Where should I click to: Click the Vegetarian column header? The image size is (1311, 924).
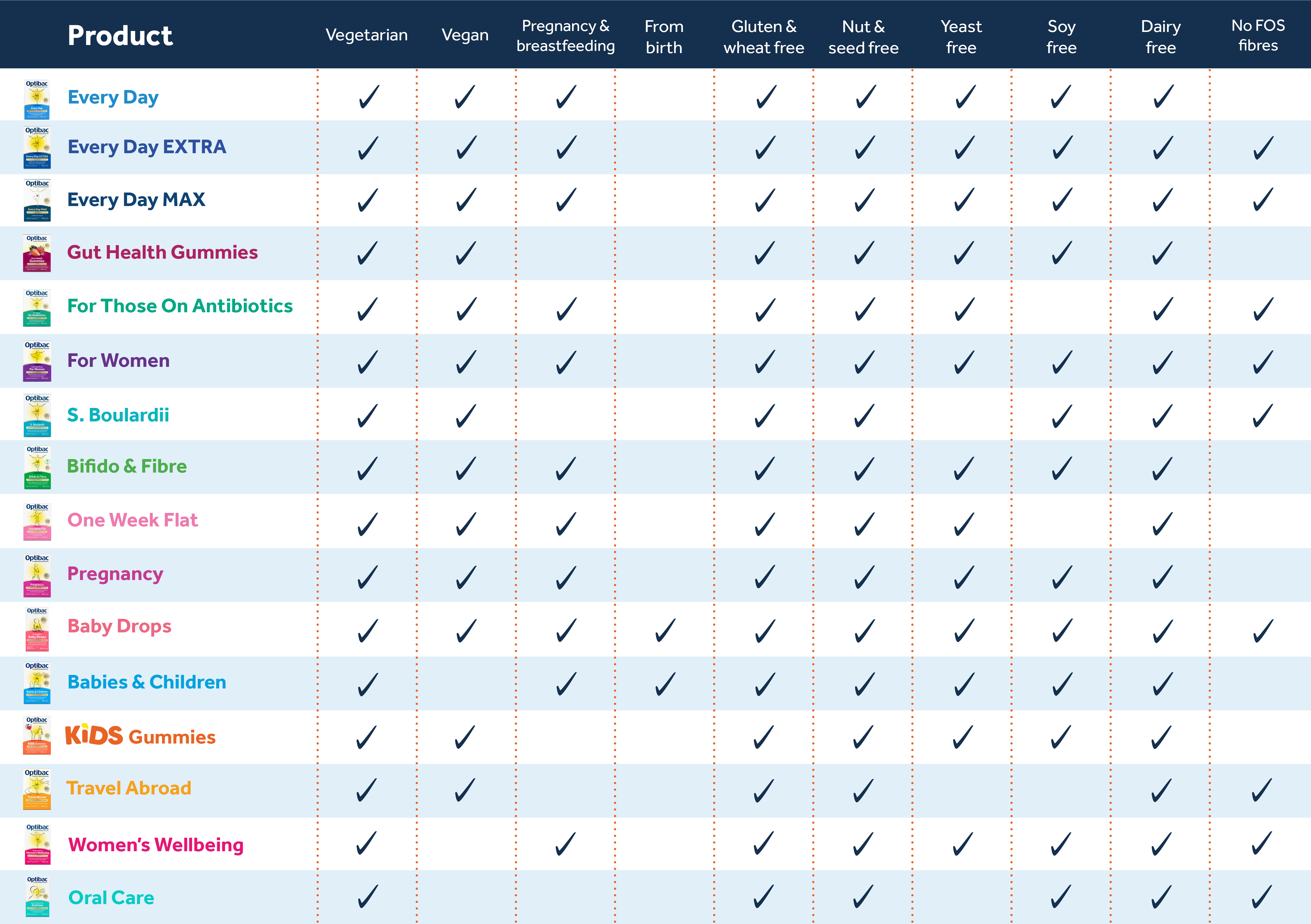(x=367, y=35)
